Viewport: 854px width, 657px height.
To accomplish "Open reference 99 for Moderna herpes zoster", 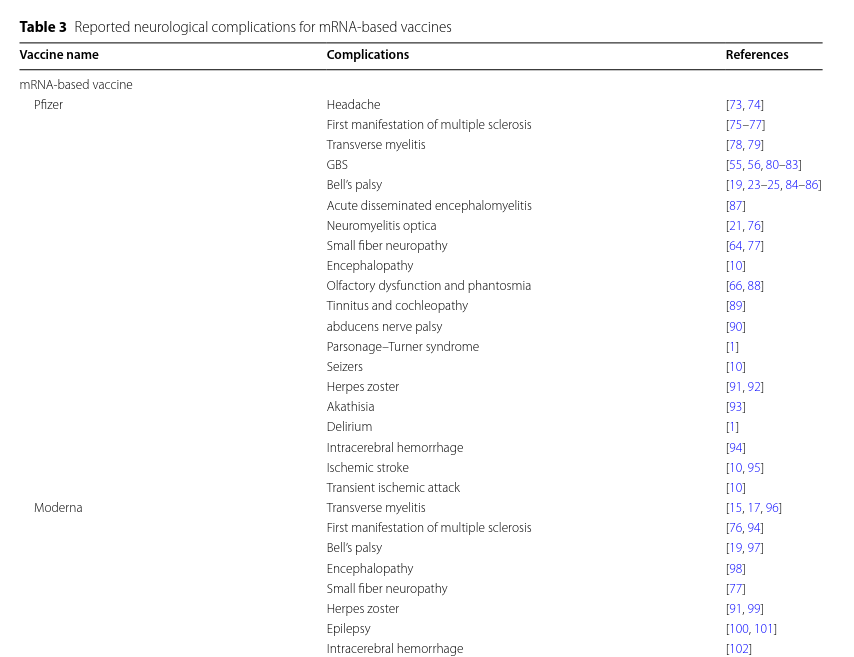I will click(754, 609).
